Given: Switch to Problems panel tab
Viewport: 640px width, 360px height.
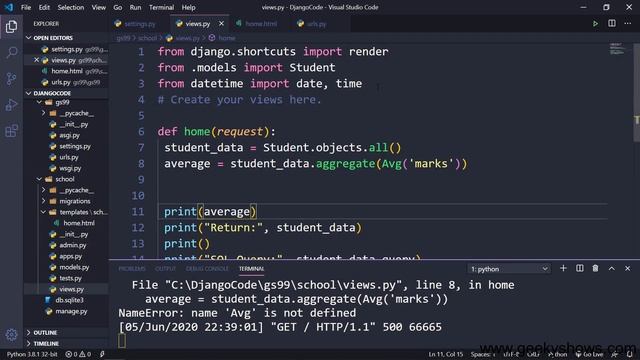Looking at the screenshot, I should pos(132,269).
